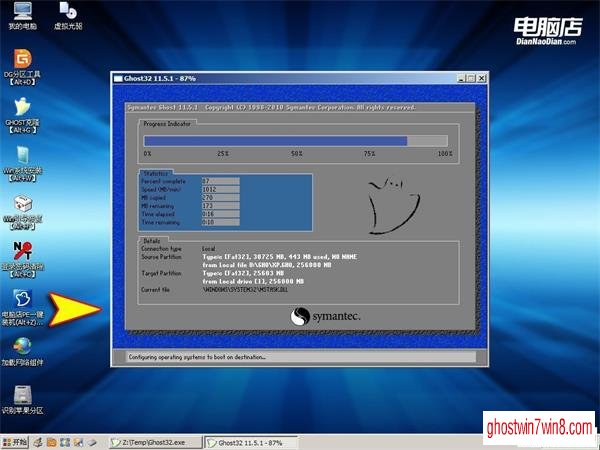
Task: Click the Ghost32 window title bar icon
Action: click(x=118, y=78)
